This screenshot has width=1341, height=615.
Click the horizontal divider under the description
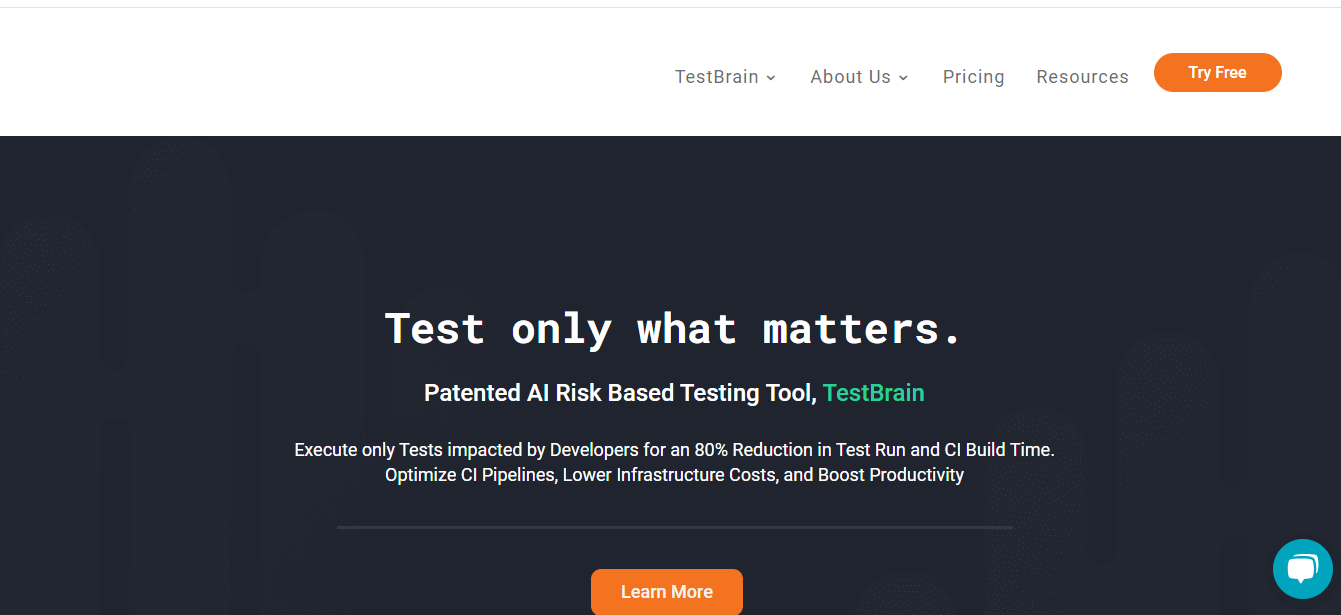click(x=674, y=527)
